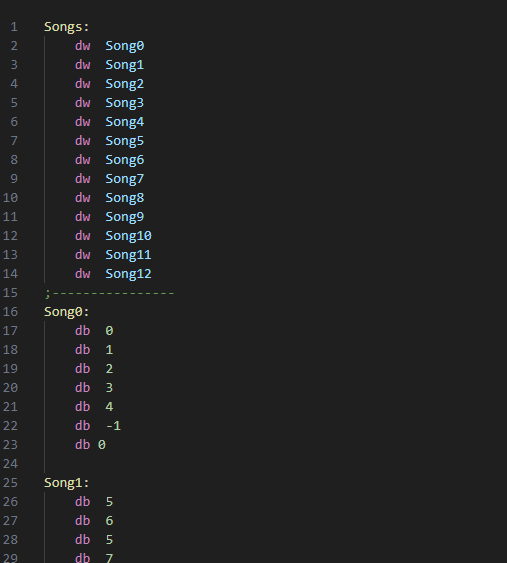Click the Song2 reference on line 4
The width and height of the screenshot is (507, 563).
tap(125, 84)
